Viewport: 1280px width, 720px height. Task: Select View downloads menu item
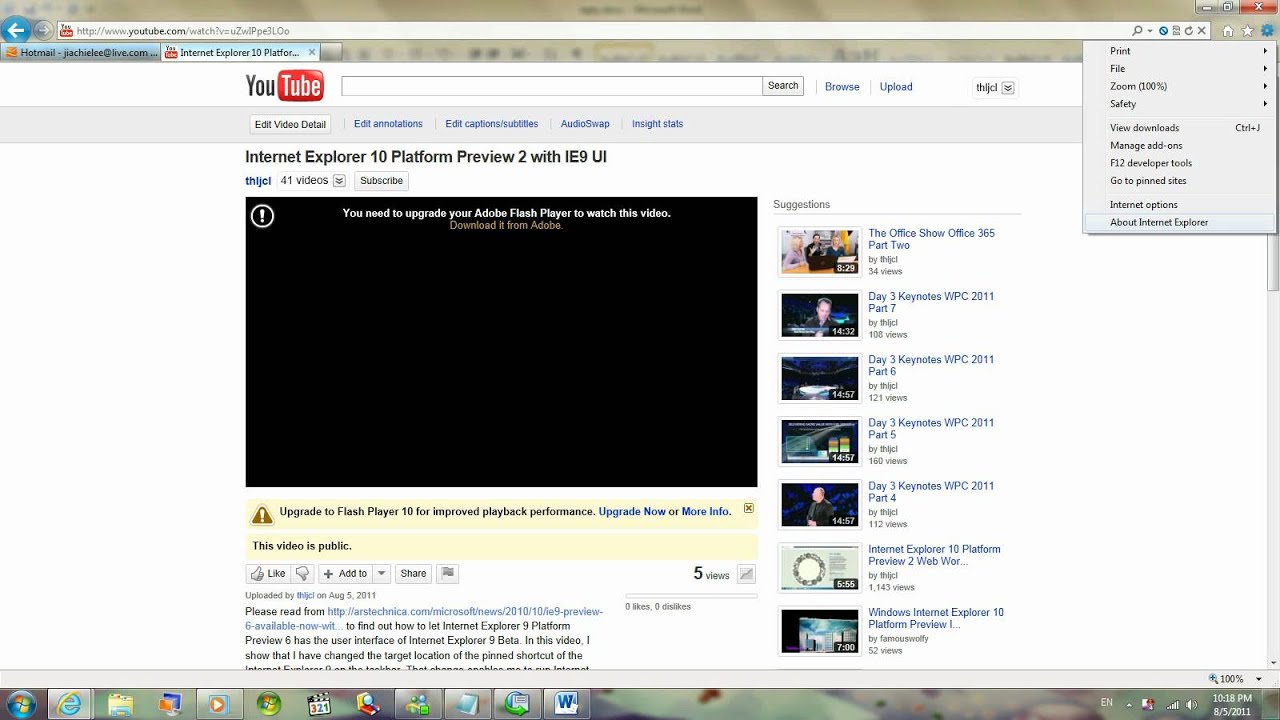click(1179, 128)
